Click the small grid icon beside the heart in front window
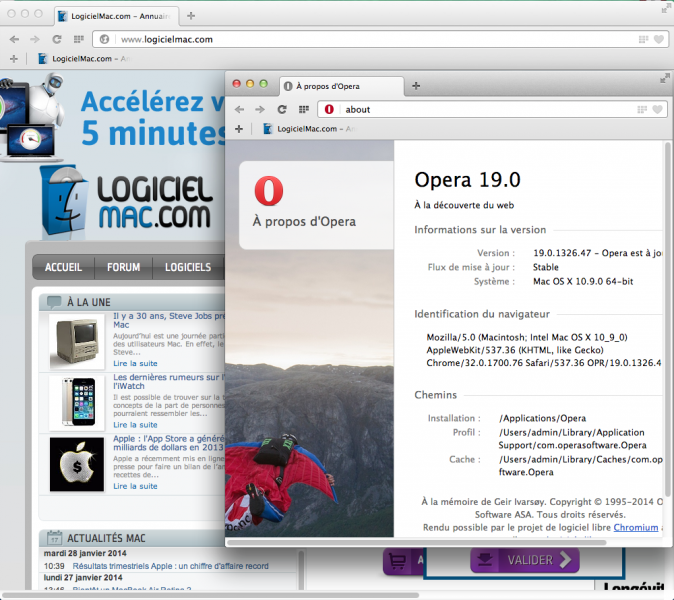Image resolution: width=674 pixels, height=600 pixels. (642, 110)
